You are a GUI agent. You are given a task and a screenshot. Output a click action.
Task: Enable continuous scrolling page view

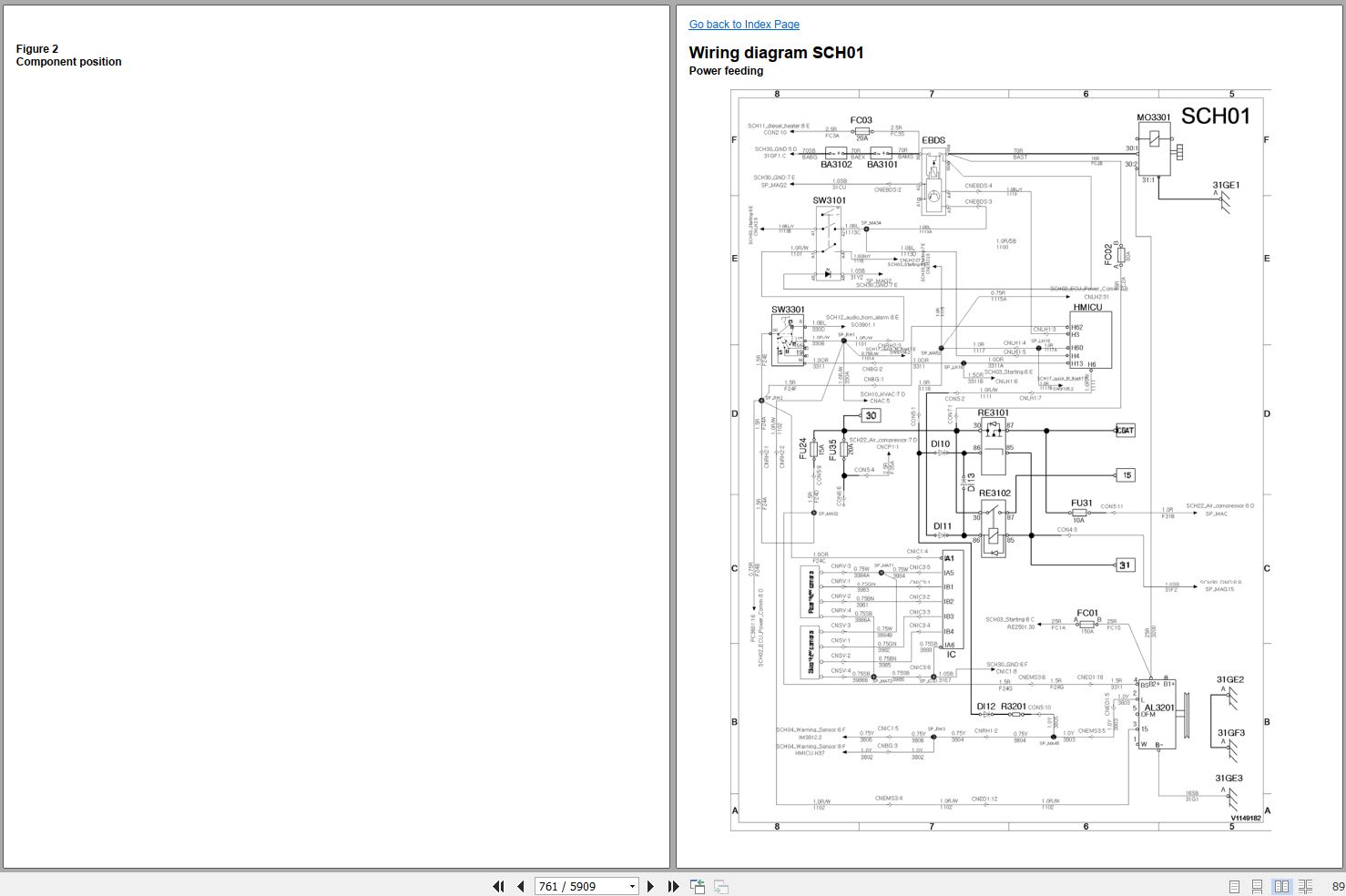pos(1257,886)
